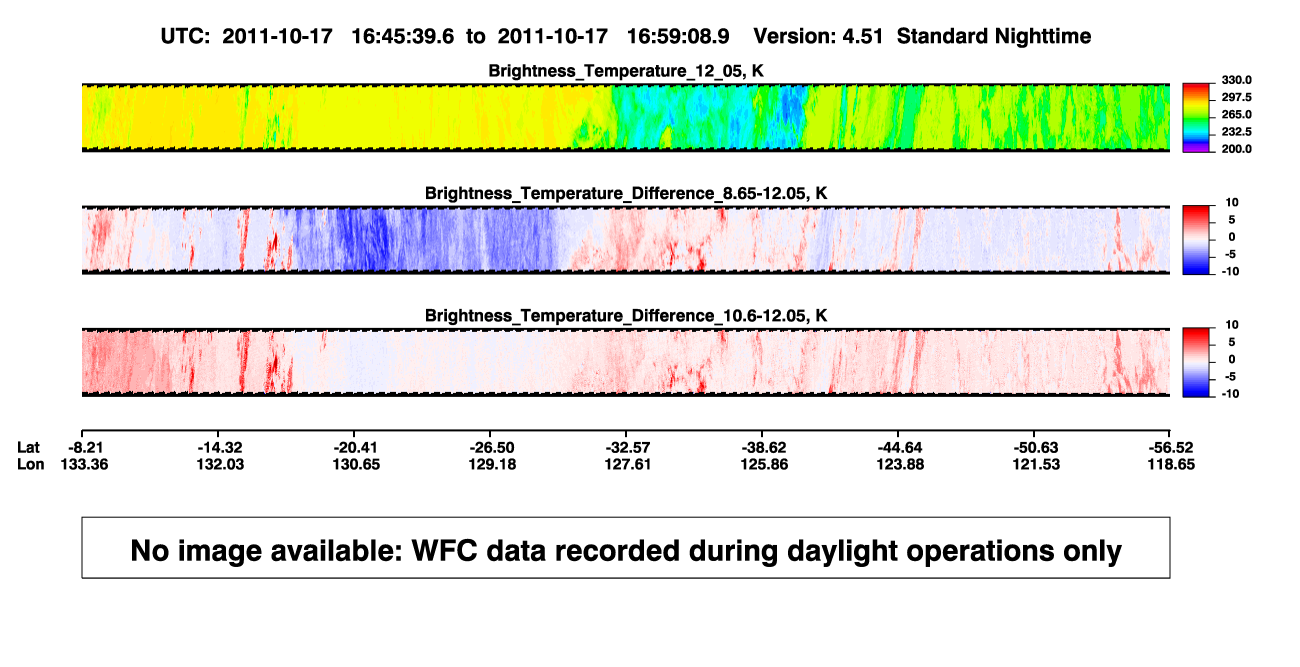Select the 10.6-12.05 difference image strip

(626, 361)
